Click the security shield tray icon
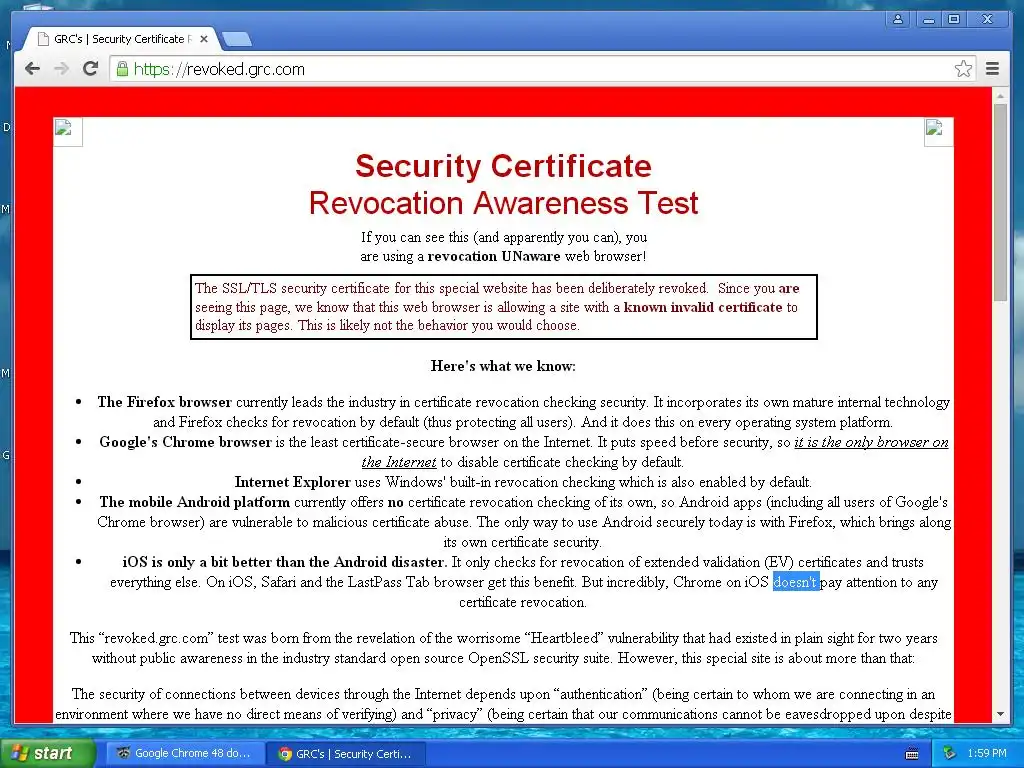The image size is (1024, 768). pos(950,753)
